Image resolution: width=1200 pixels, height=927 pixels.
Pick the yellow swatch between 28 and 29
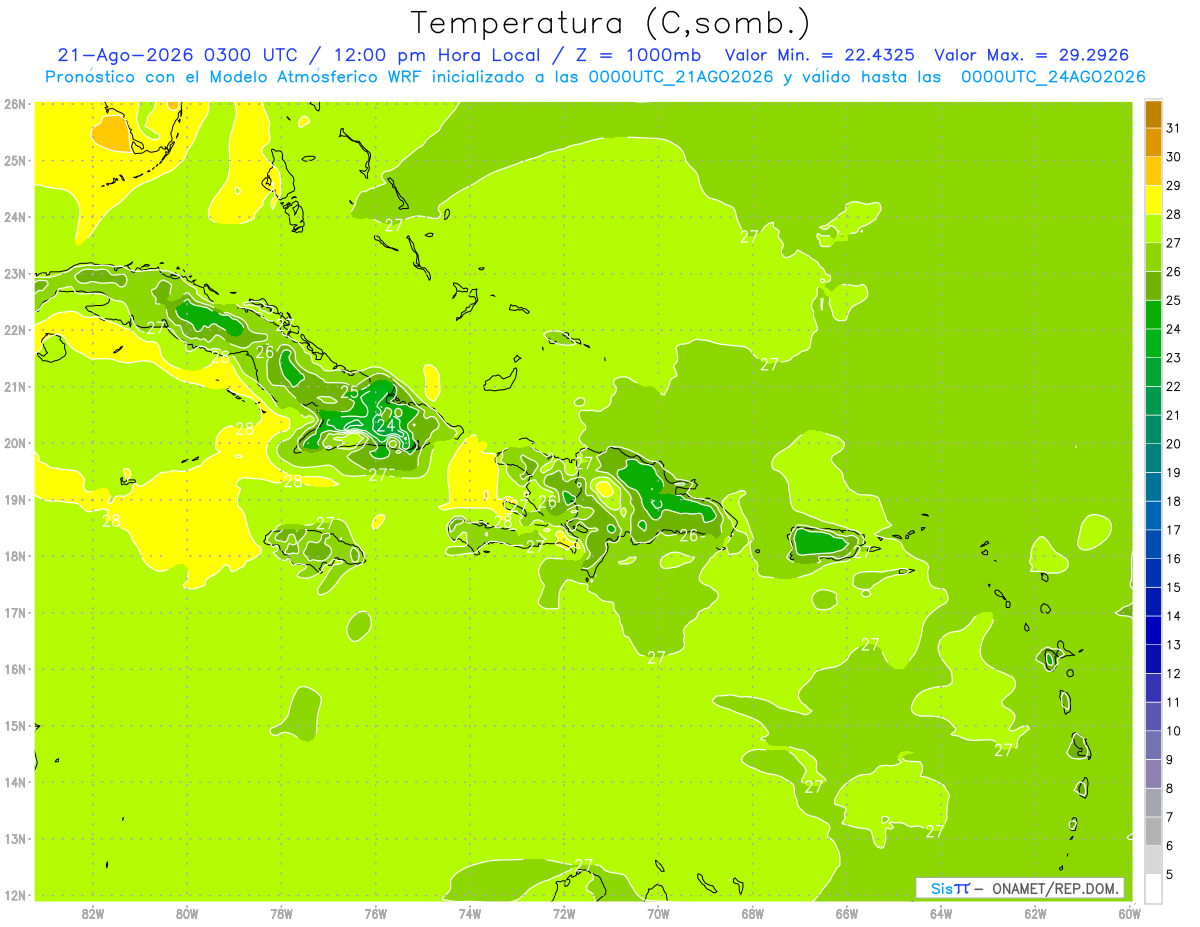(1153, 200)
